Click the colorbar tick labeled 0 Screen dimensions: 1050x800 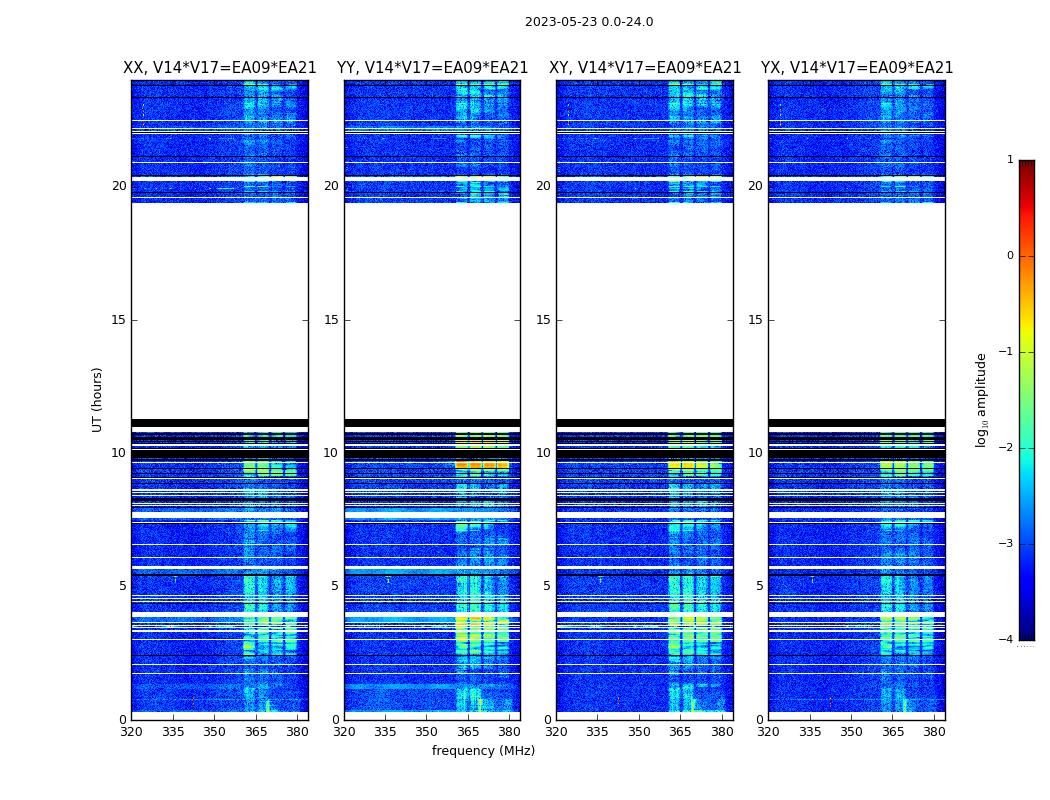(x=1009, y=256)
